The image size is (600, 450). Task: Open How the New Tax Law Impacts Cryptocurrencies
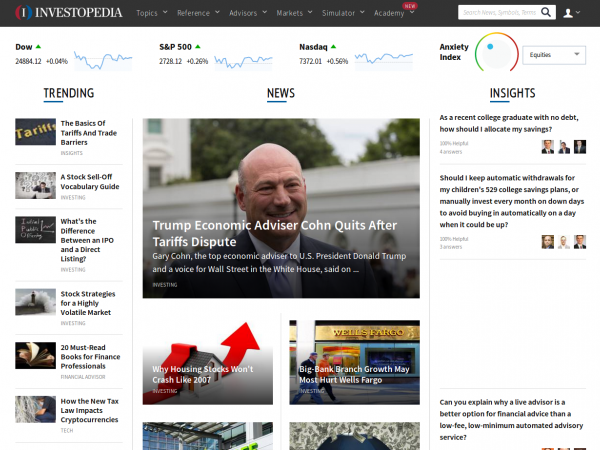click(x=90, y=410)
